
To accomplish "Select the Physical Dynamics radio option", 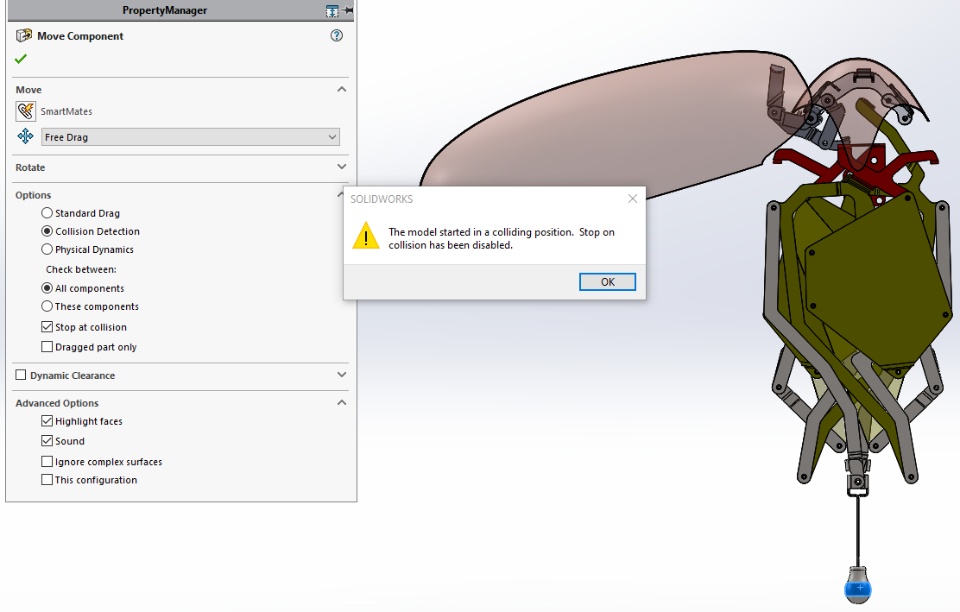I will pyautogui.click(x=47, y=249).
